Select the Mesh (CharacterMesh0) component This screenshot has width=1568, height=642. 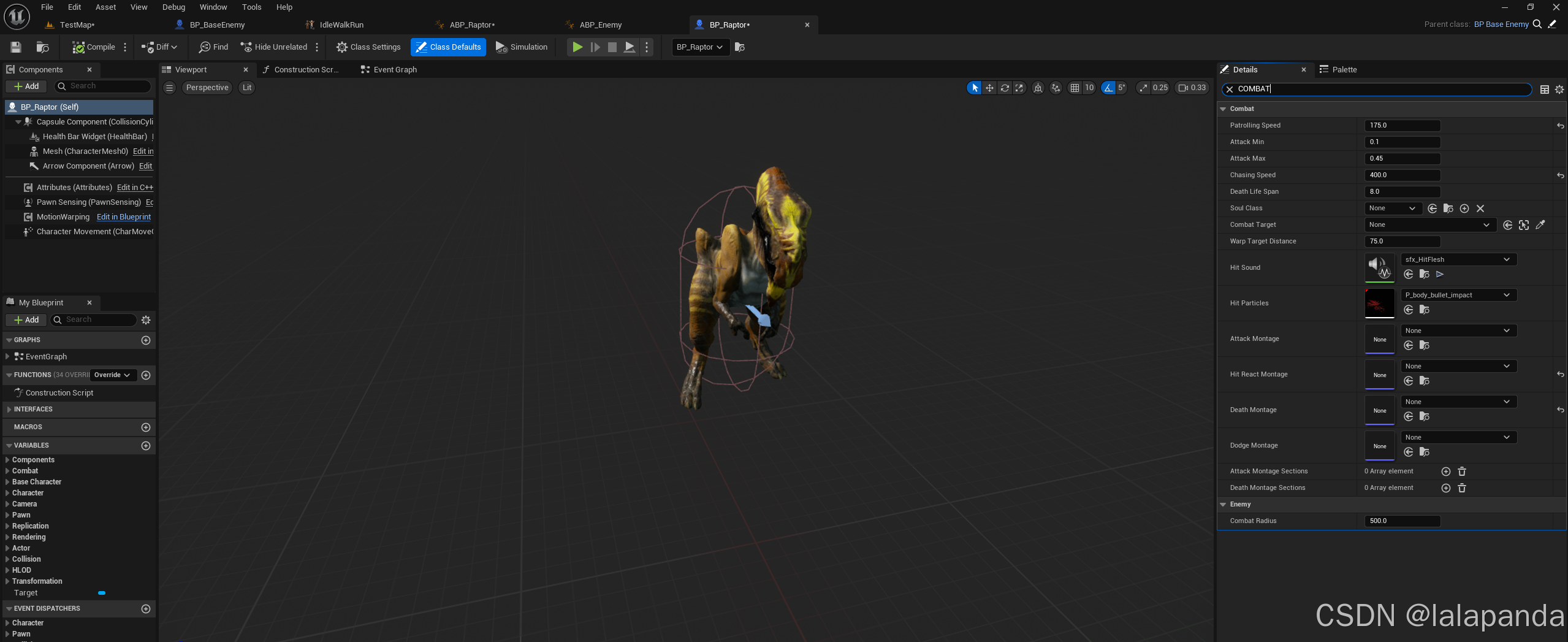[85, 151]
